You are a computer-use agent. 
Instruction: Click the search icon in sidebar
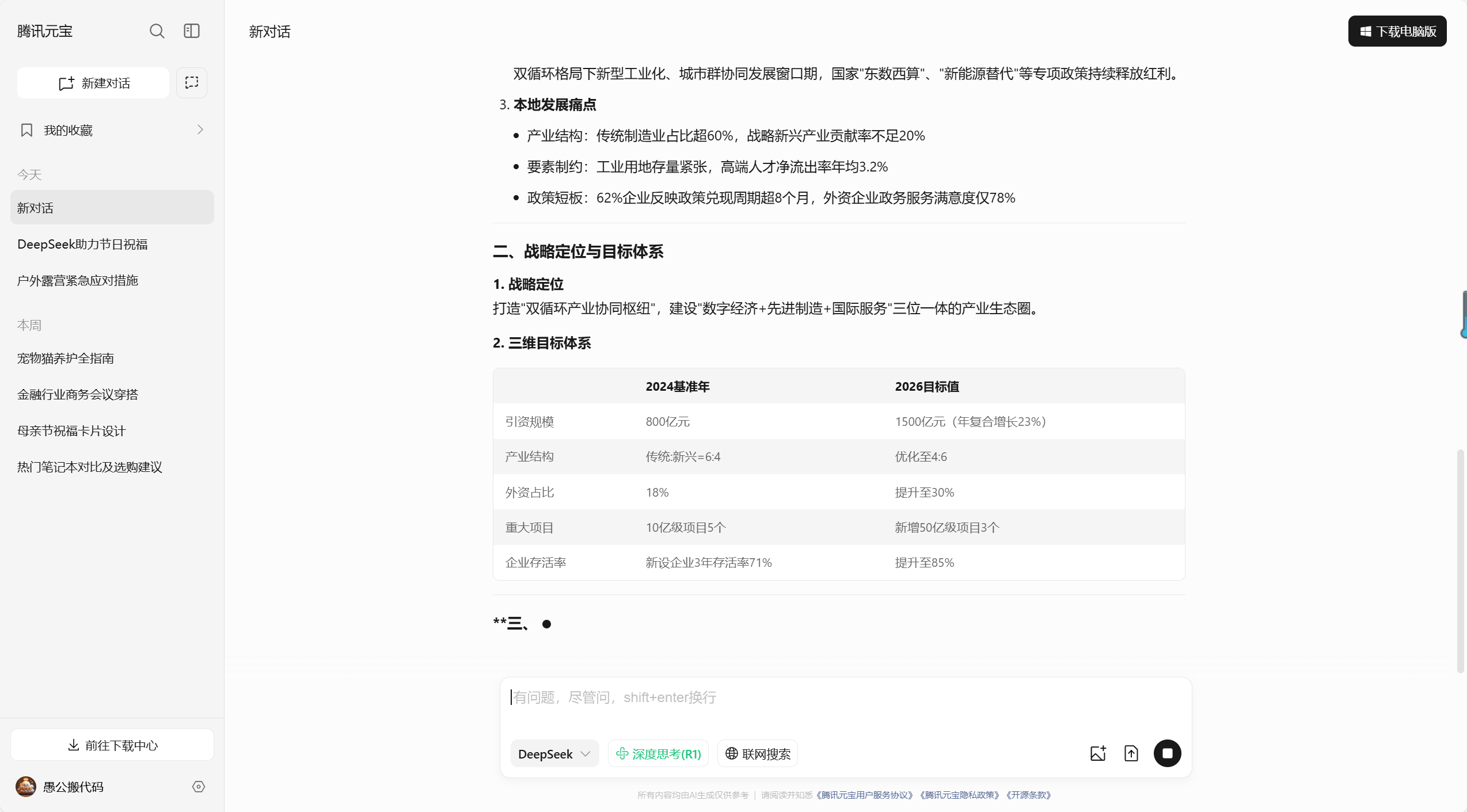(x=157, y=31)
